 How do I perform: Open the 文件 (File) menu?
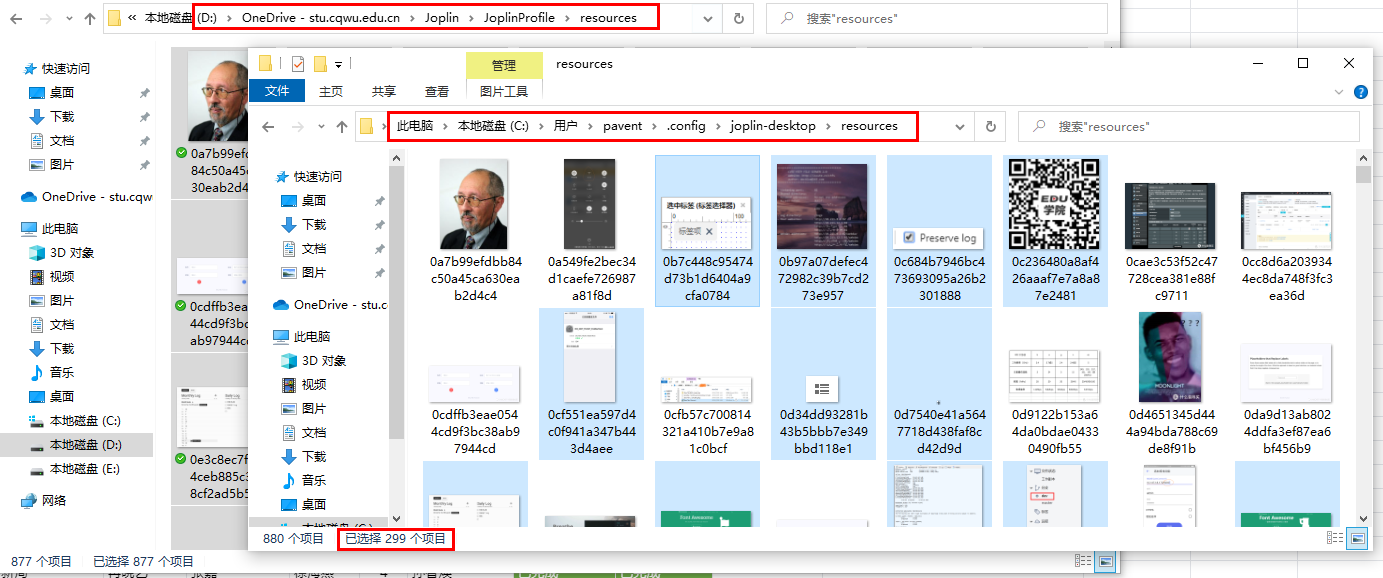point(277,89)
